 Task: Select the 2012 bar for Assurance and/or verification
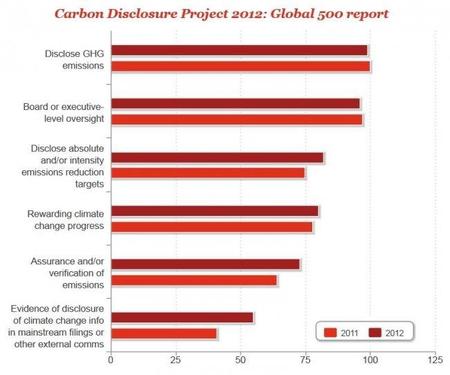(x=205, y=264)
